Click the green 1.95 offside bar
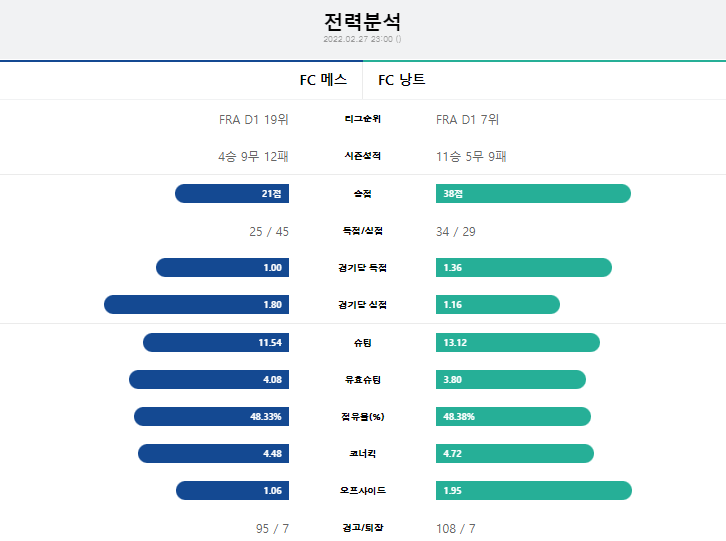This screenshot has height=541, width=726. 534,491
